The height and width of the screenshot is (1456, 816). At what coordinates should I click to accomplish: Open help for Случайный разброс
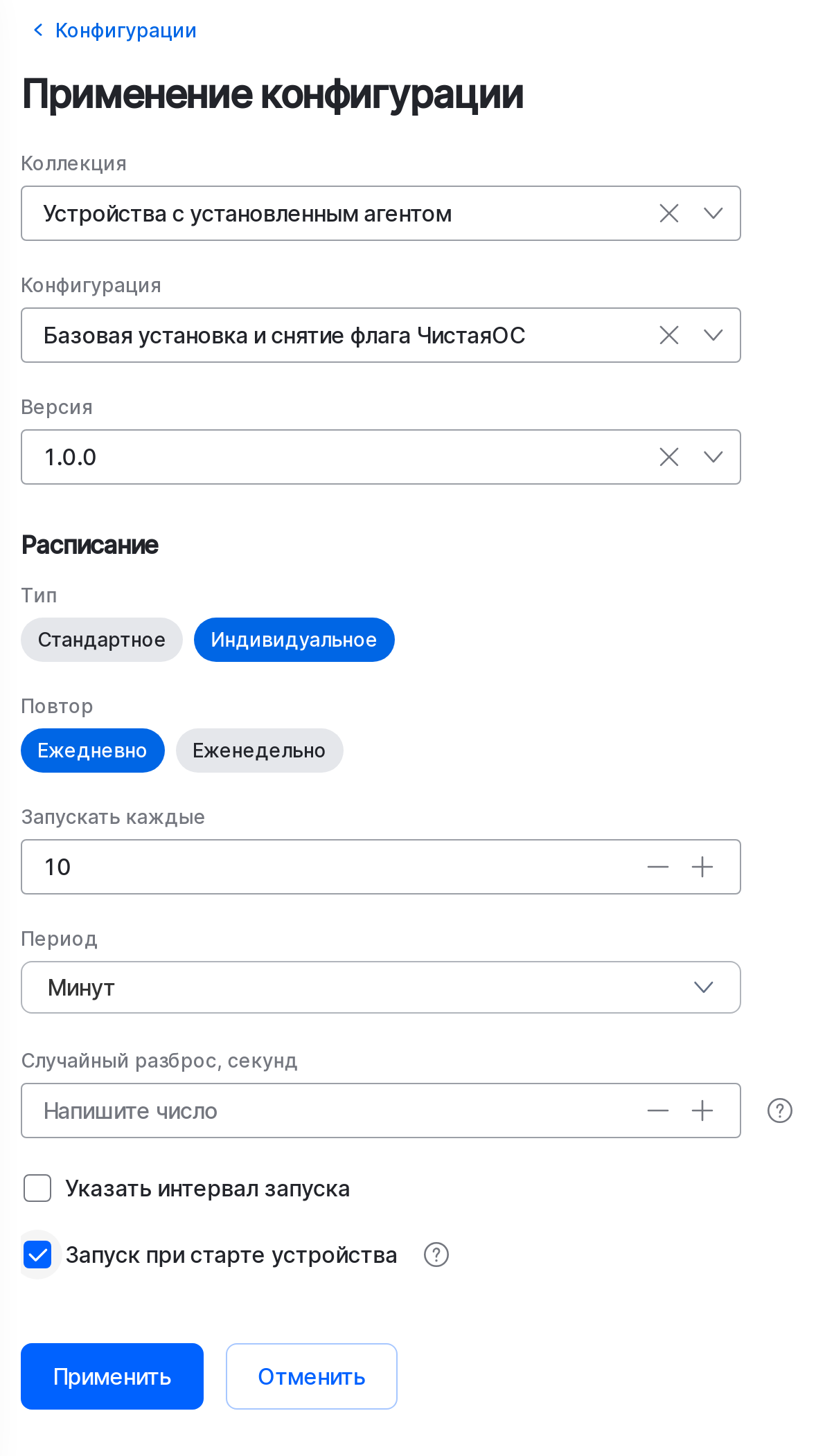[779, 1111]
